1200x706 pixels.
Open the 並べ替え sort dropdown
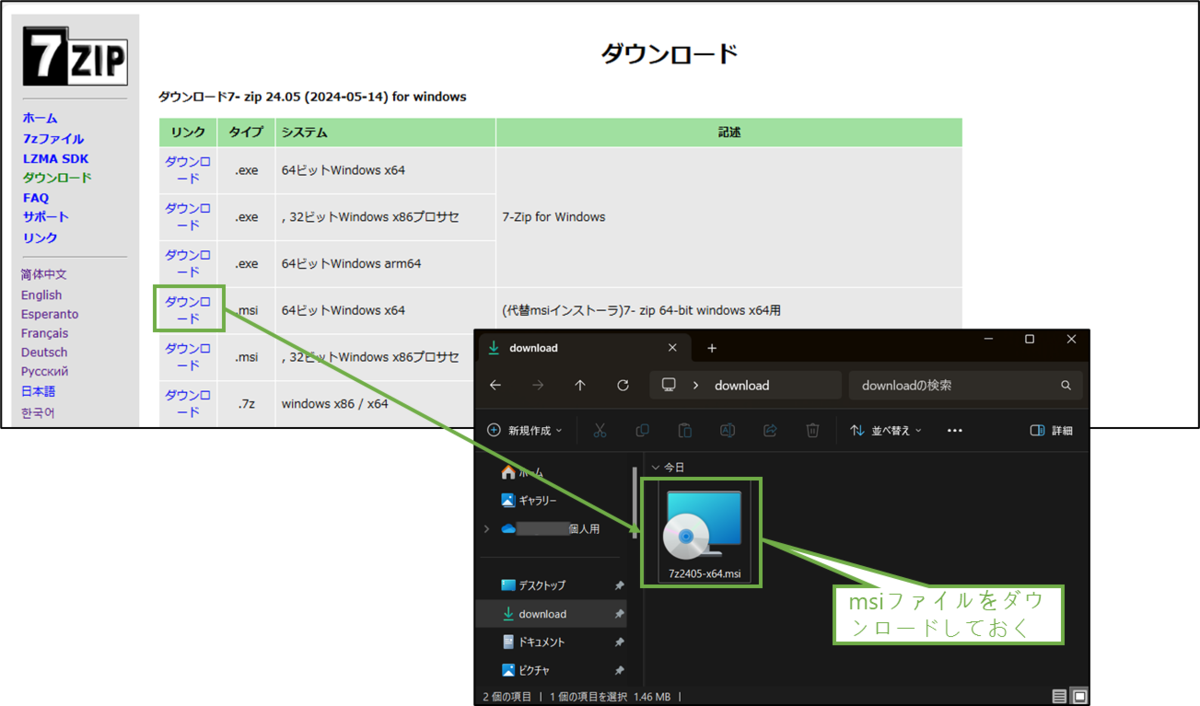[x=886, y=430]
